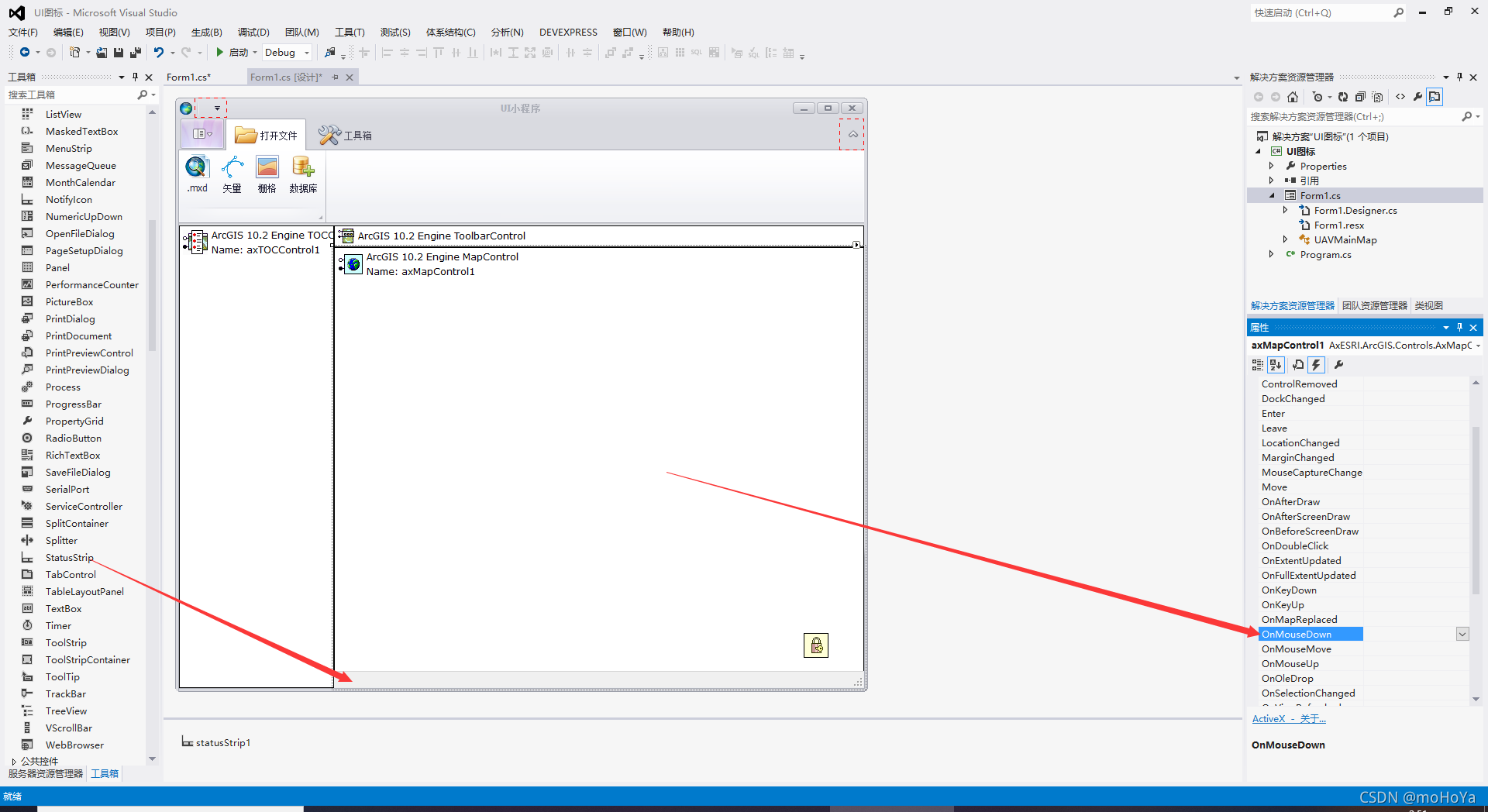Click the ActiveX - 关于... link

(1289, 718)
